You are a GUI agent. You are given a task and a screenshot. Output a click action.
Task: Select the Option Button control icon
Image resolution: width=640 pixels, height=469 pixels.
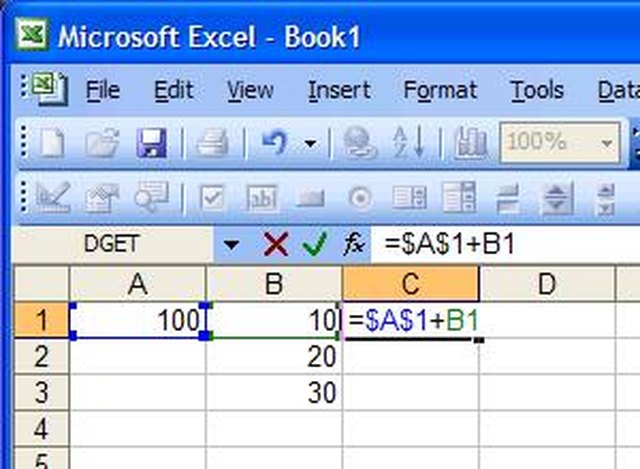(x=360, y=198)
